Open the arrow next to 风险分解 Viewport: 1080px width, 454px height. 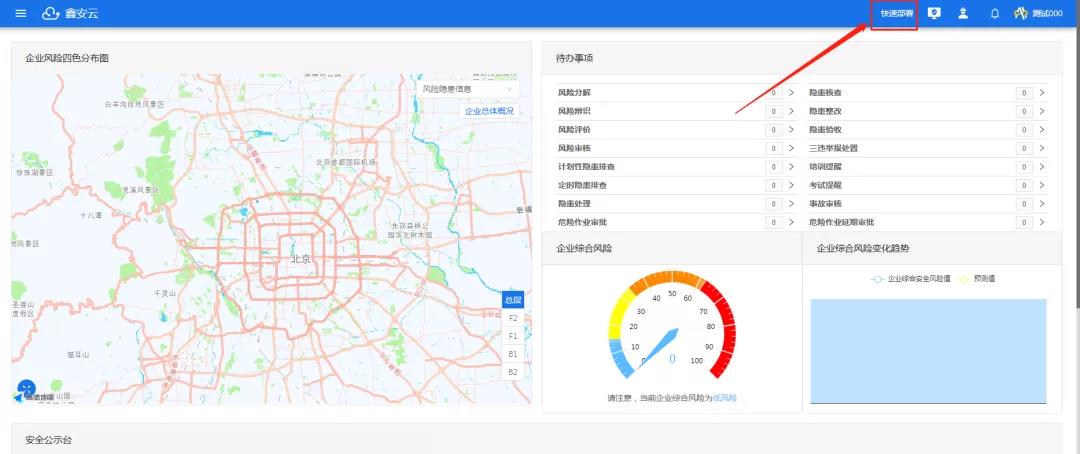(791, 93)
